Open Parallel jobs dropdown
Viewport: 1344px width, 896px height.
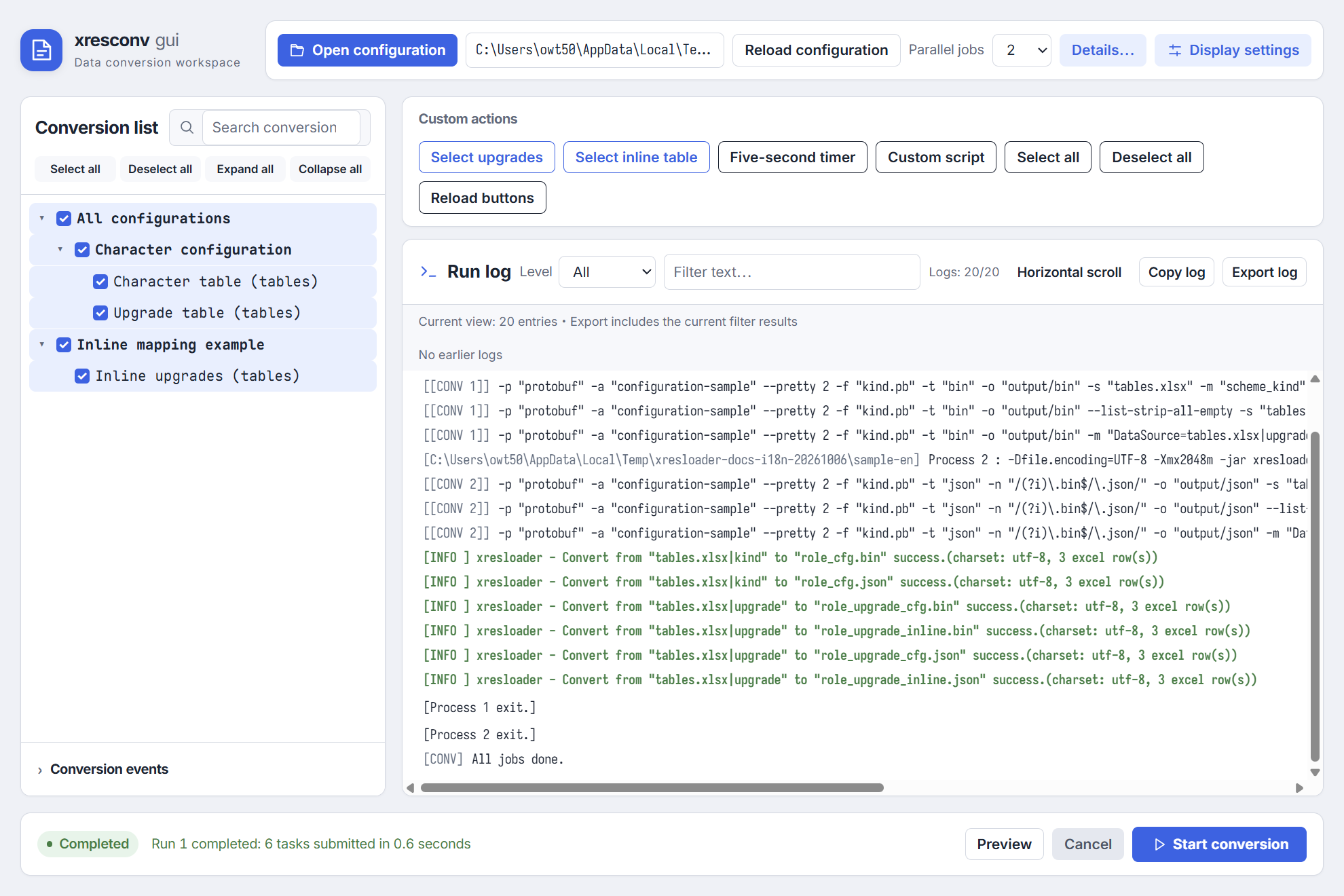point(1022,50)
